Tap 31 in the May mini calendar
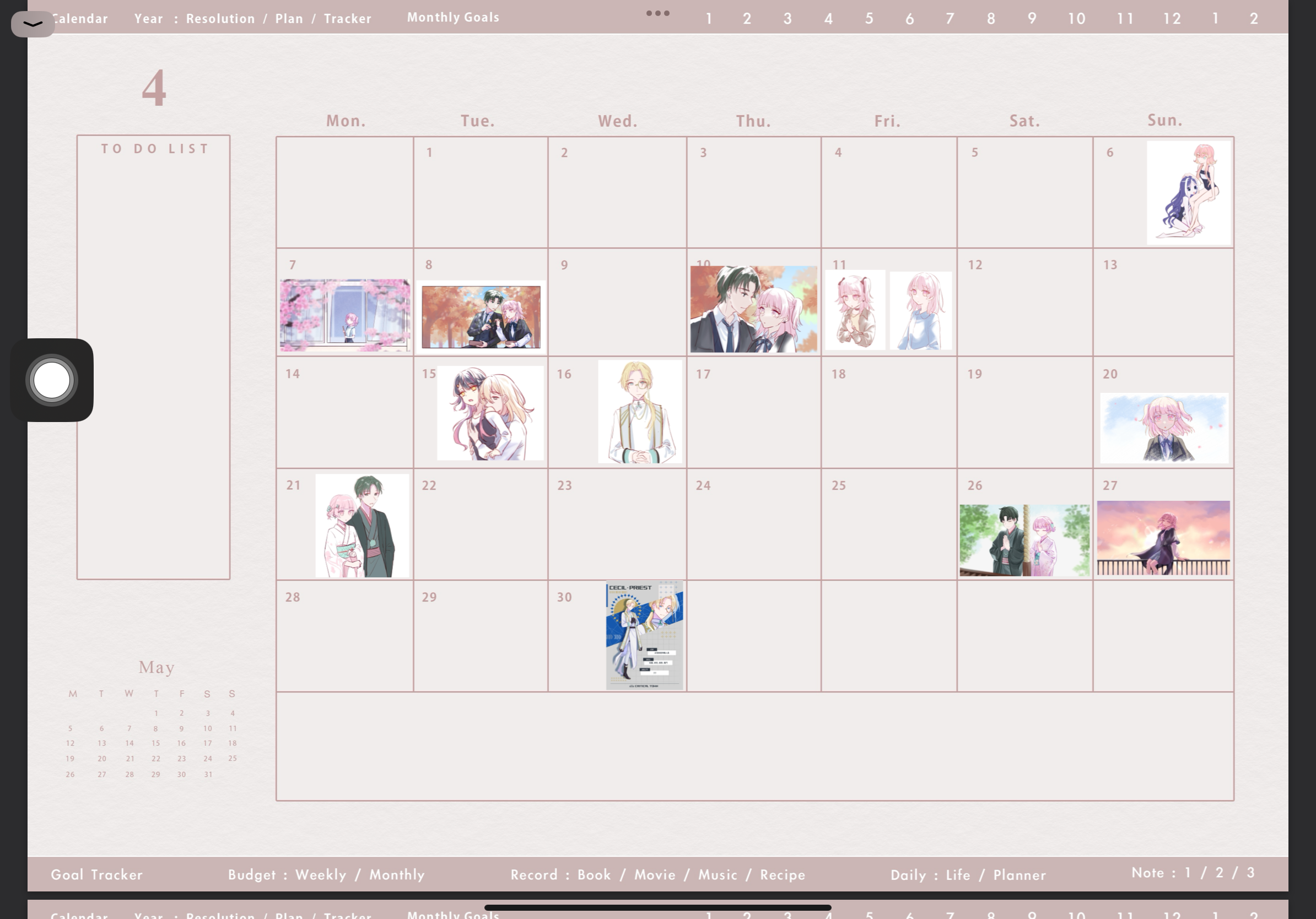This screenshot has width=1316, height=919. coord(208,774)
